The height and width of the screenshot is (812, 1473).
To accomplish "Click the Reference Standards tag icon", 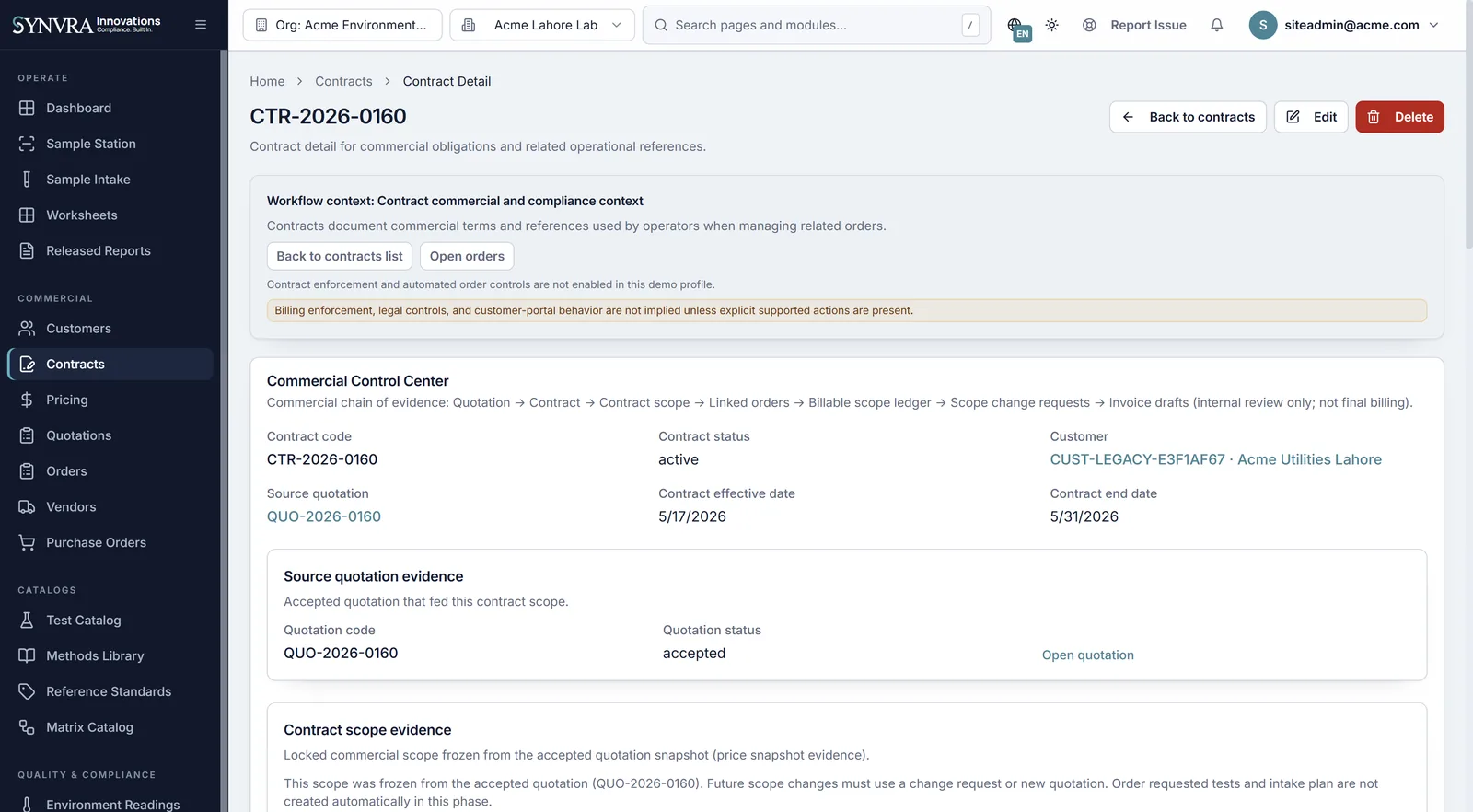I will (27, 691).
